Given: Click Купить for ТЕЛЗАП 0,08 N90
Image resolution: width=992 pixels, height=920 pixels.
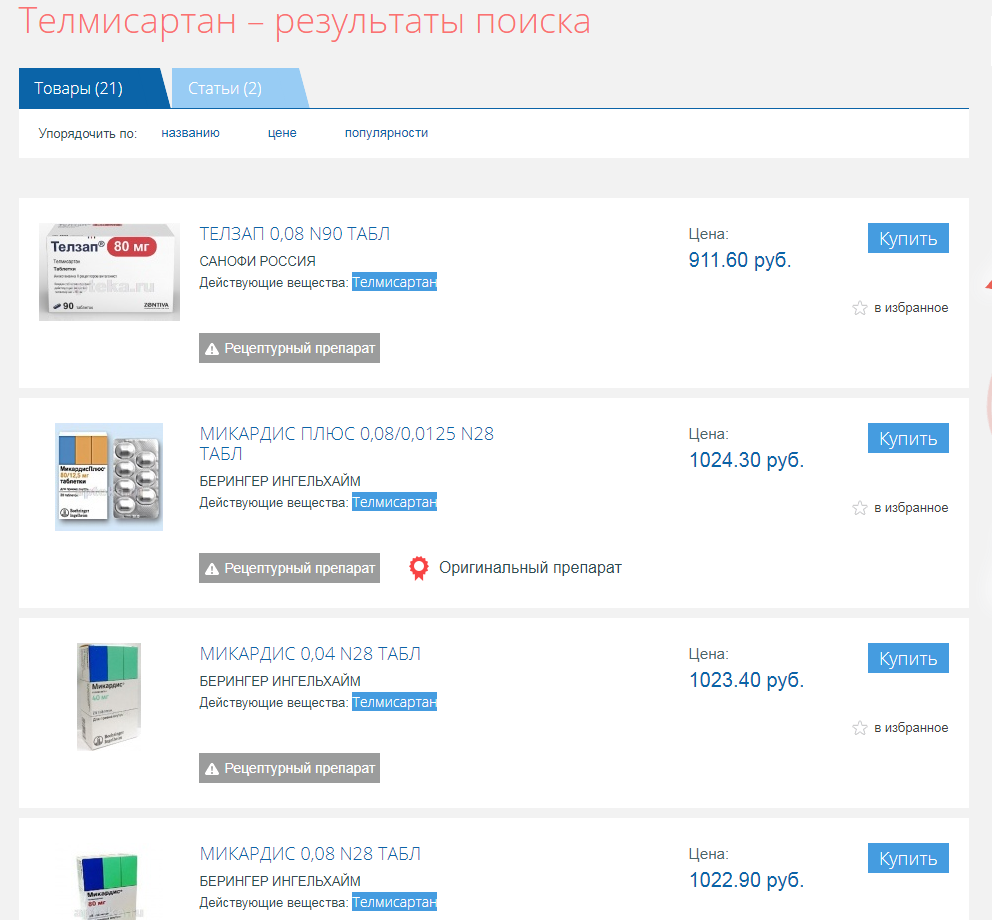Looking at the screenshot, I should pos(907,238).
